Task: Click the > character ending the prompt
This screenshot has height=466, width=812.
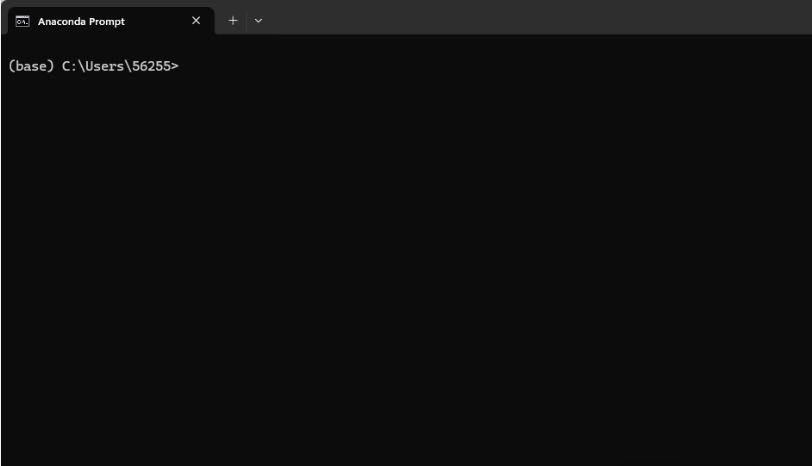Action: [x=175, y=66]
